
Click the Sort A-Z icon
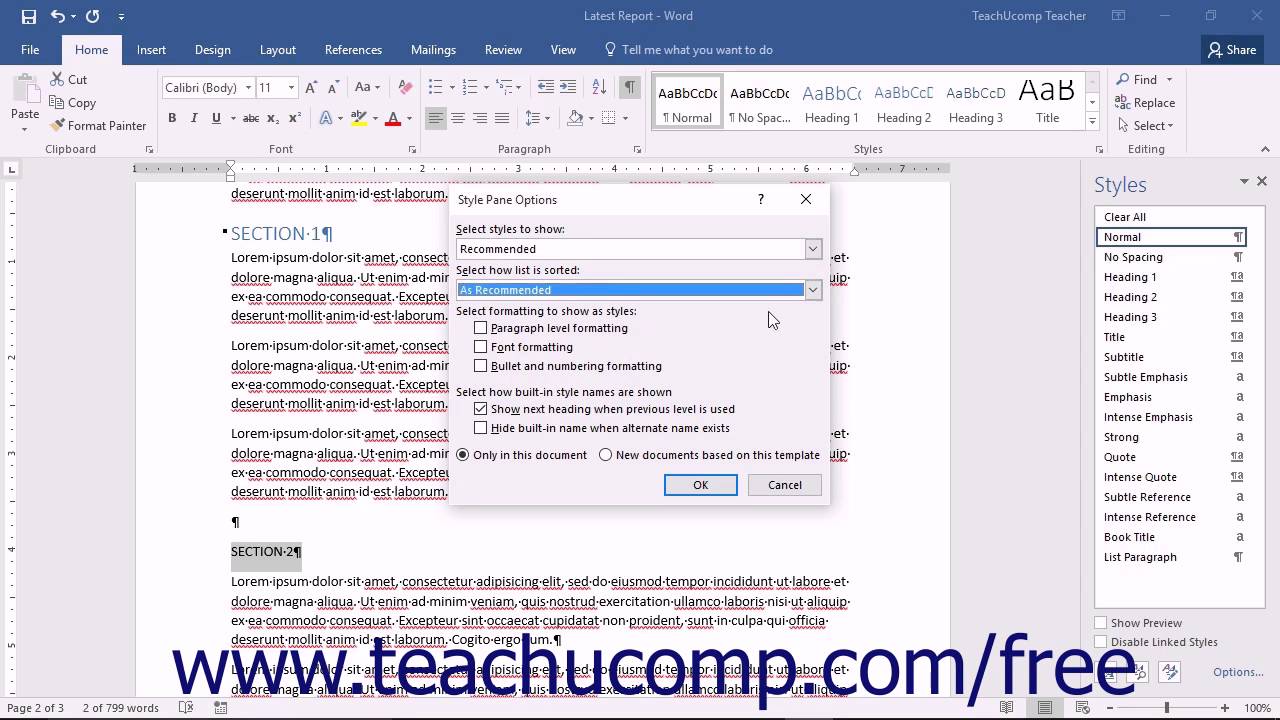[x=599, y=87]
